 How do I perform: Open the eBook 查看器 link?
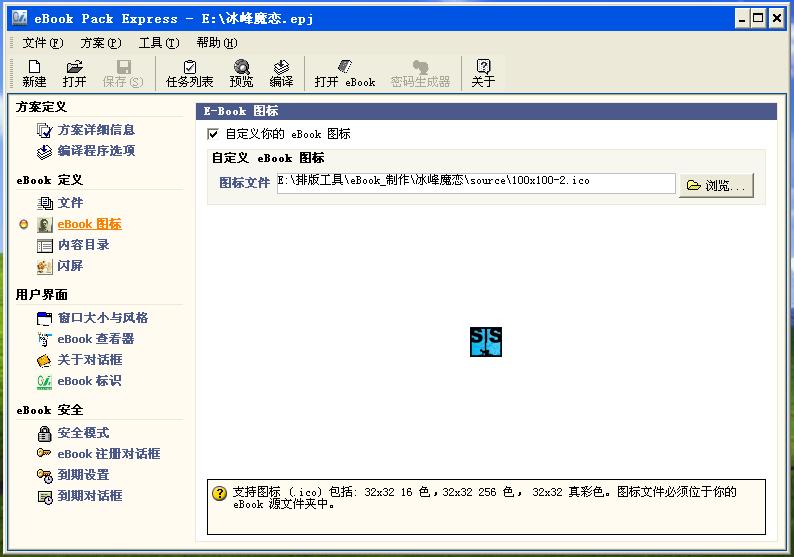pyautogui.click(x=96, y=339)
